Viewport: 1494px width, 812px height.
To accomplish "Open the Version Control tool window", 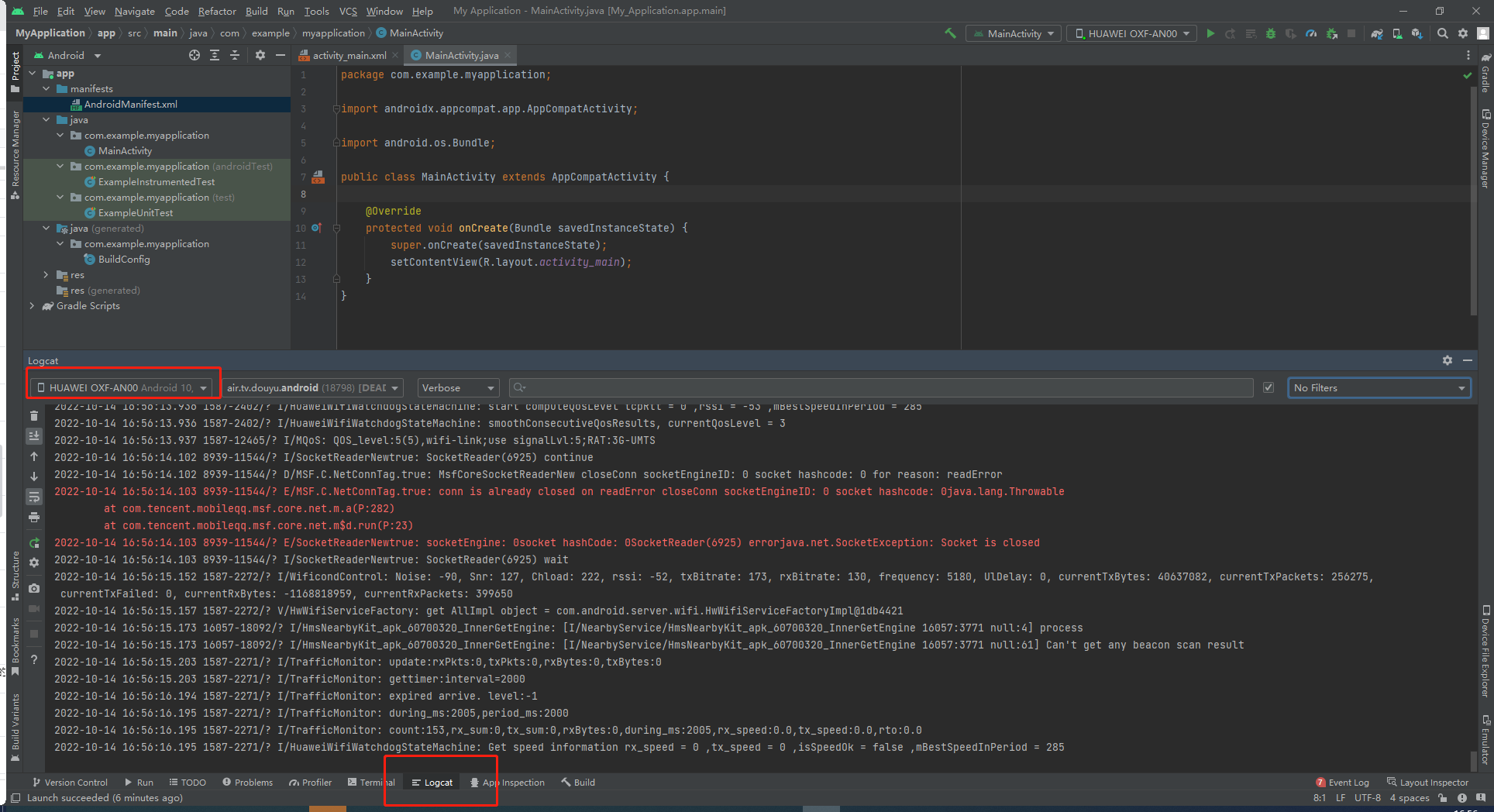I will [x=70, y=783].
